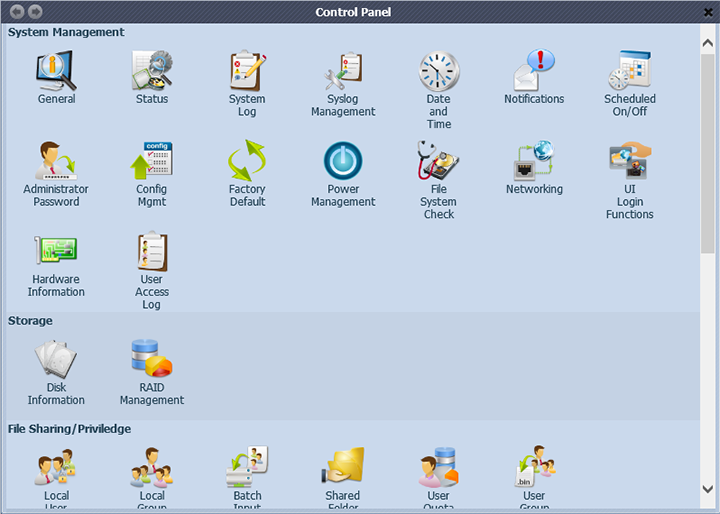Image resolution: width=720 pixels, height=514 pixels.
Task: Open Config Mgmt
Action: click(152, 161)
